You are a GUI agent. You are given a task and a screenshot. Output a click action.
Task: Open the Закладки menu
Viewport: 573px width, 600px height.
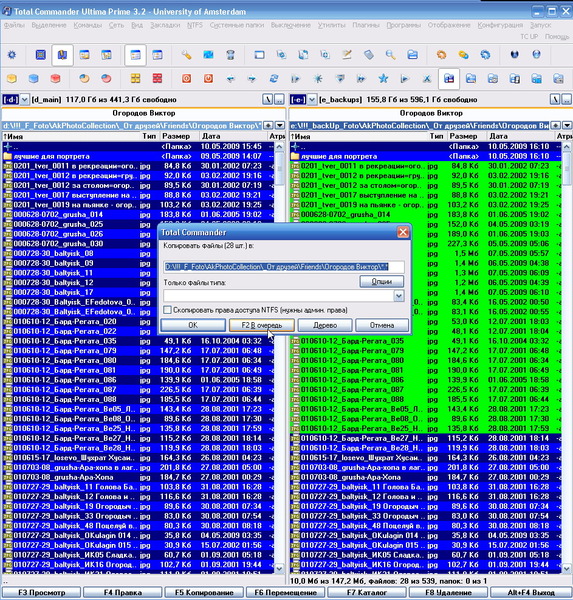(x=165, y=25)
